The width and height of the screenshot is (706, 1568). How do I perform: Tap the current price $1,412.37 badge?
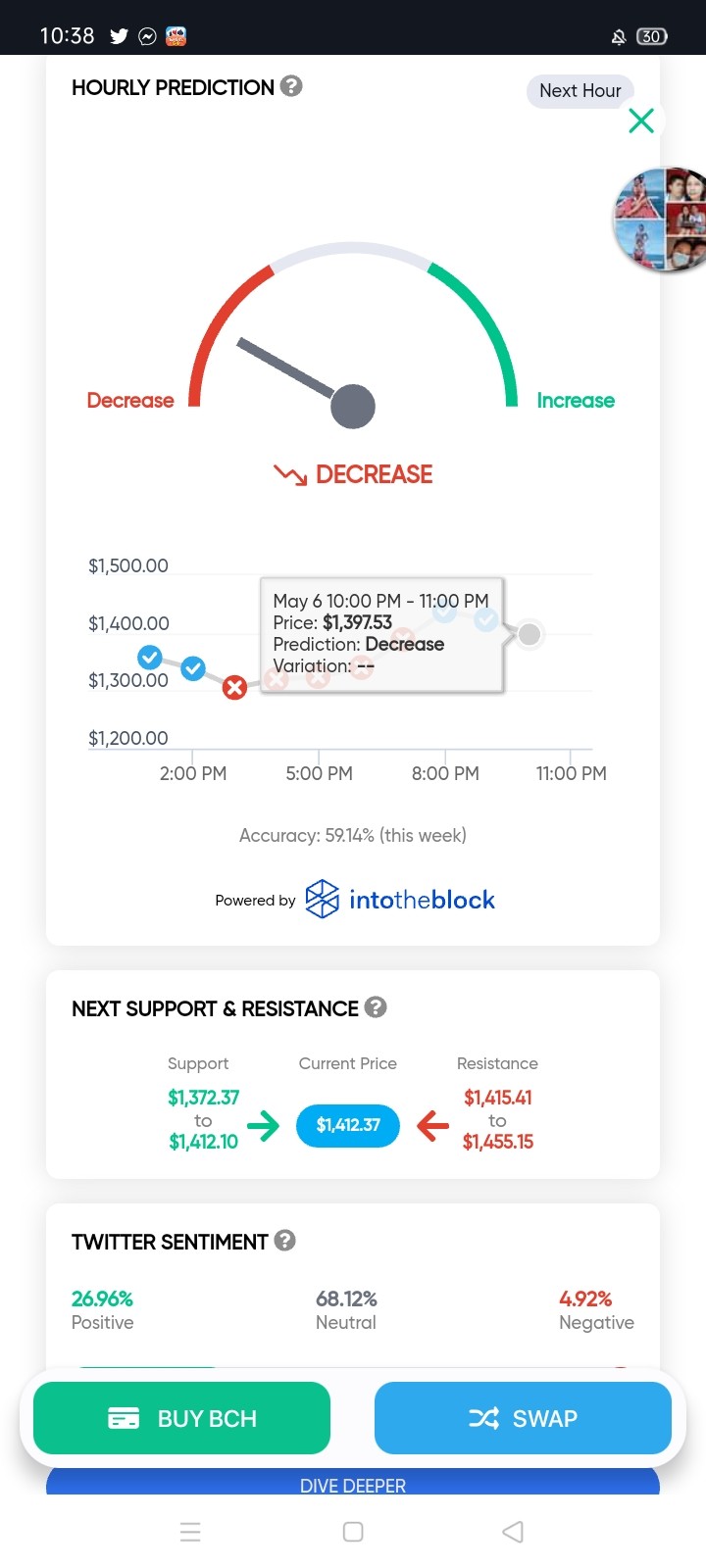(348, 1124)
